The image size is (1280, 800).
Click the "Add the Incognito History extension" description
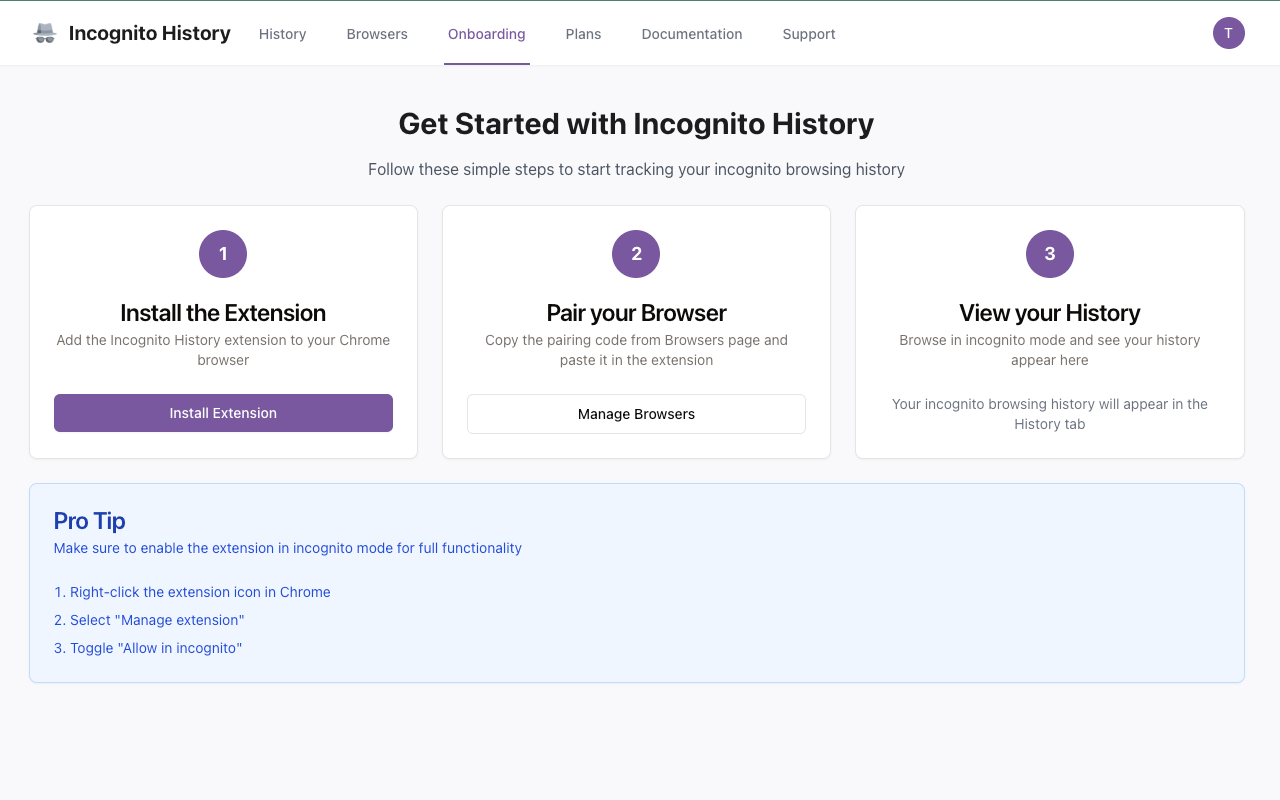click(x=223, y=350)
